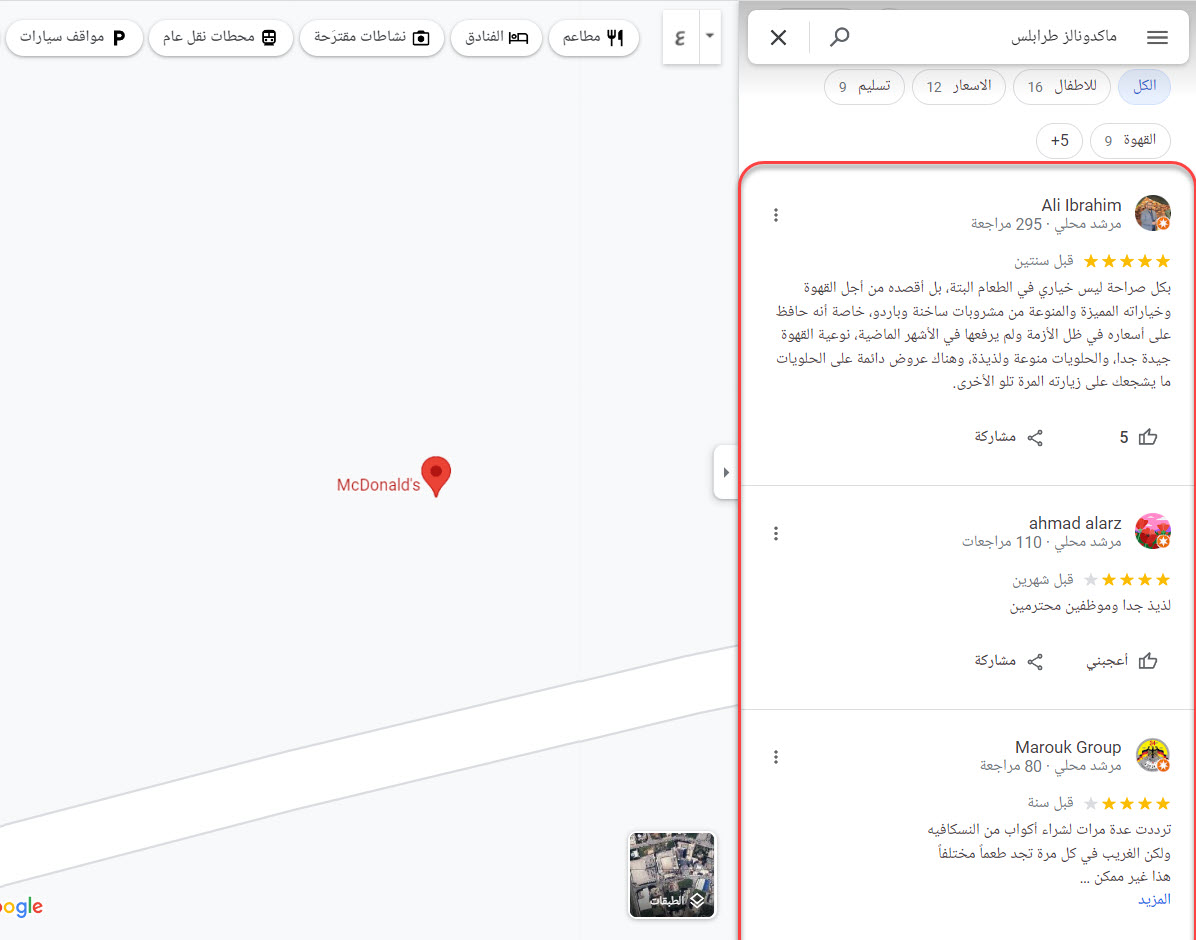Expand more review topics with +5 chip
The height and width of the screenshot is (940, 1196).
1059,141
